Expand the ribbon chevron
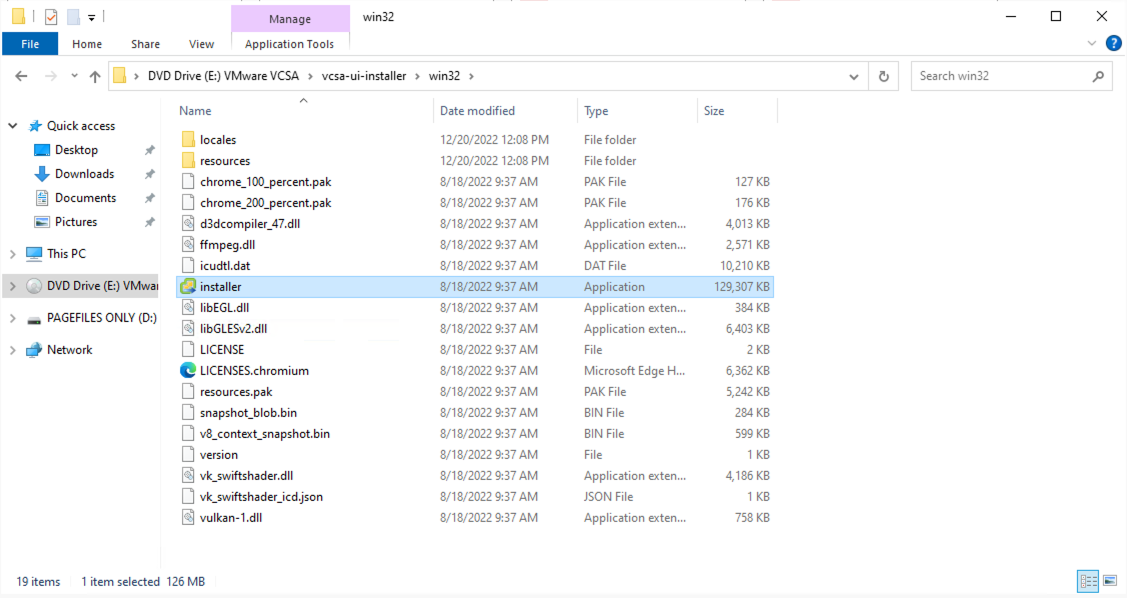Screen dimensions: 1127x598 (x=1092, y=44)
